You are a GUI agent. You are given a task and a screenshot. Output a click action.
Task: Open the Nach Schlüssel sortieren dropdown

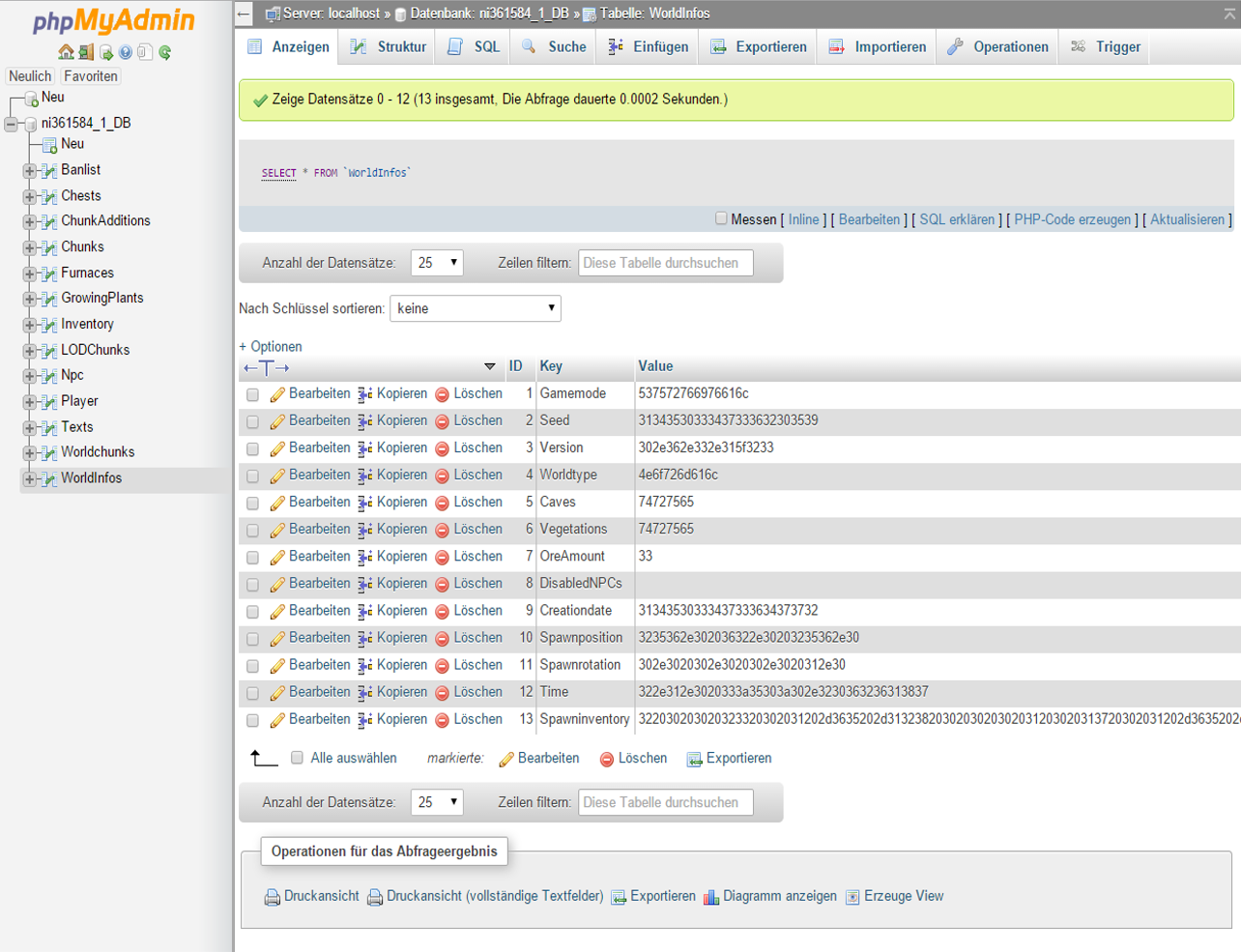[x=475, y=308]
